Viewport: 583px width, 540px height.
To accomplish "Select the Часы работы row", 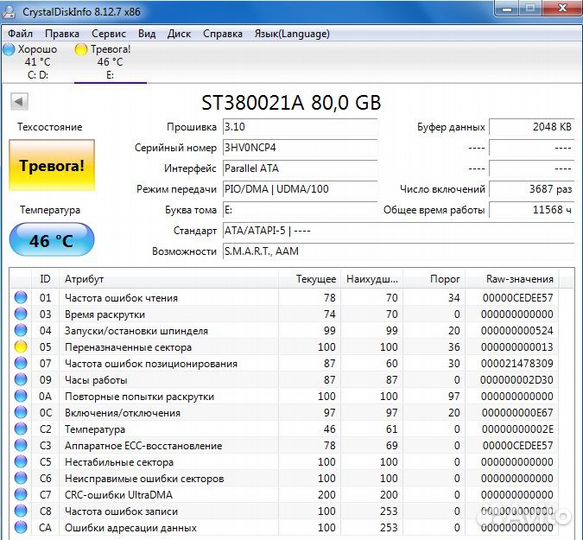I will pos(284,380).
